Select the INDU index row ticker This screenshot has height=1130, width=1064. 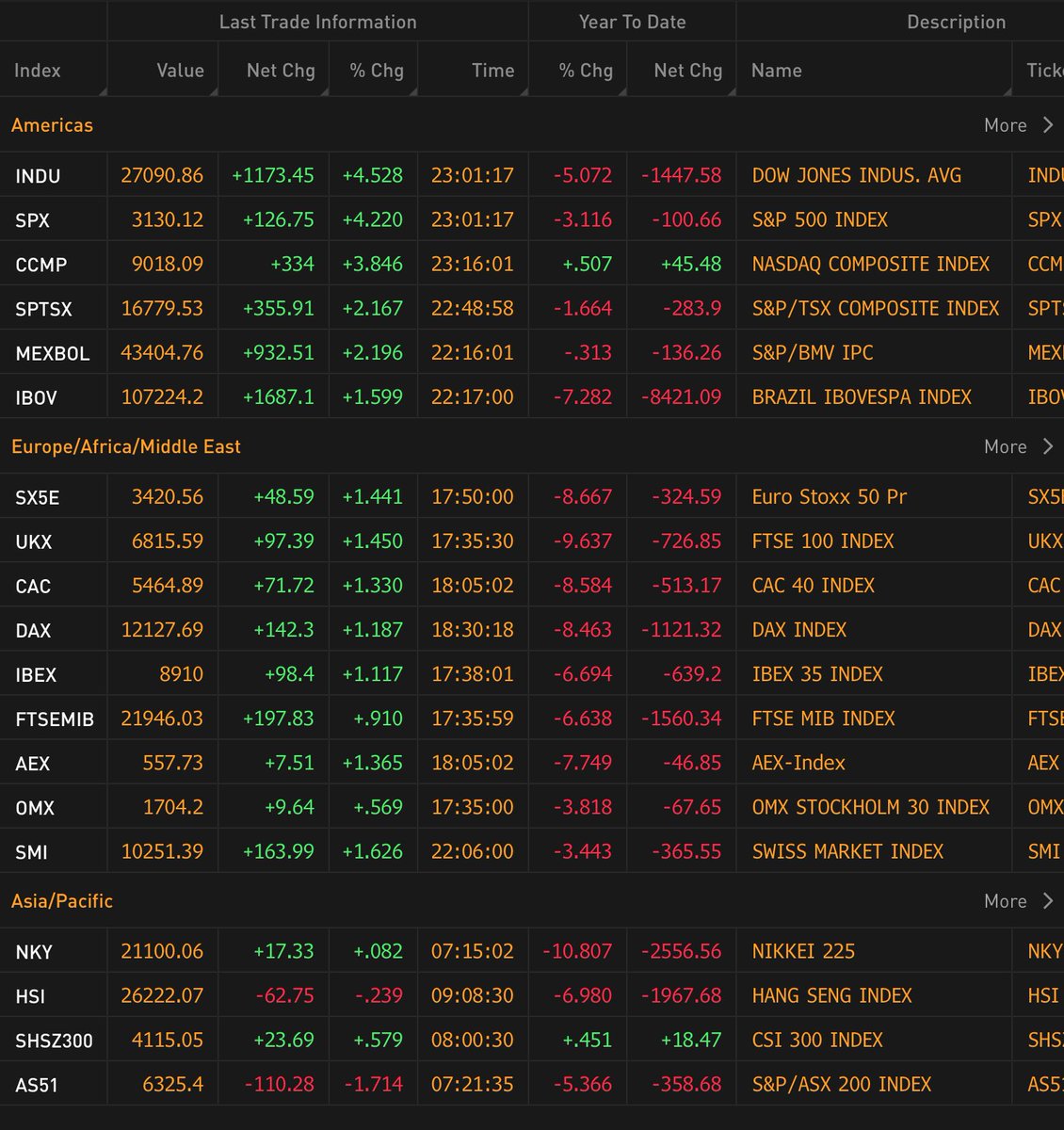coord(38,176)
